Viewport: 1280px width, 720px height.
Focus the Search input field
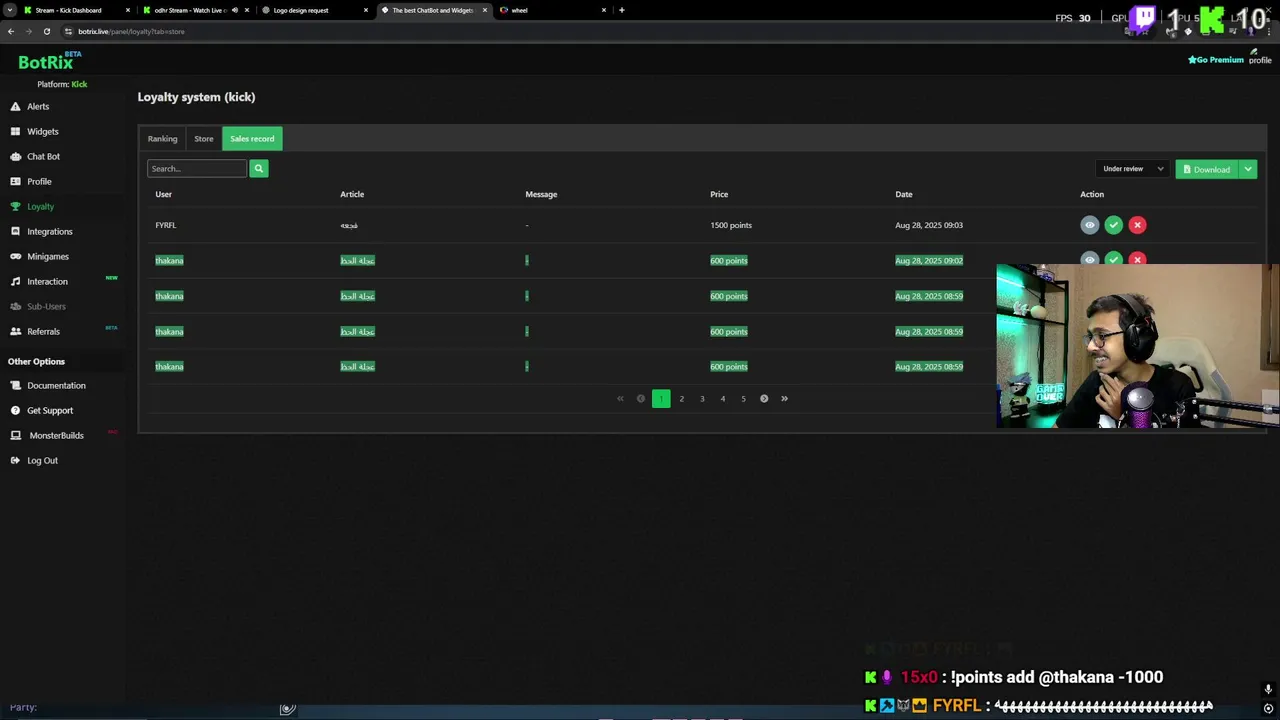tap(197, 168)
